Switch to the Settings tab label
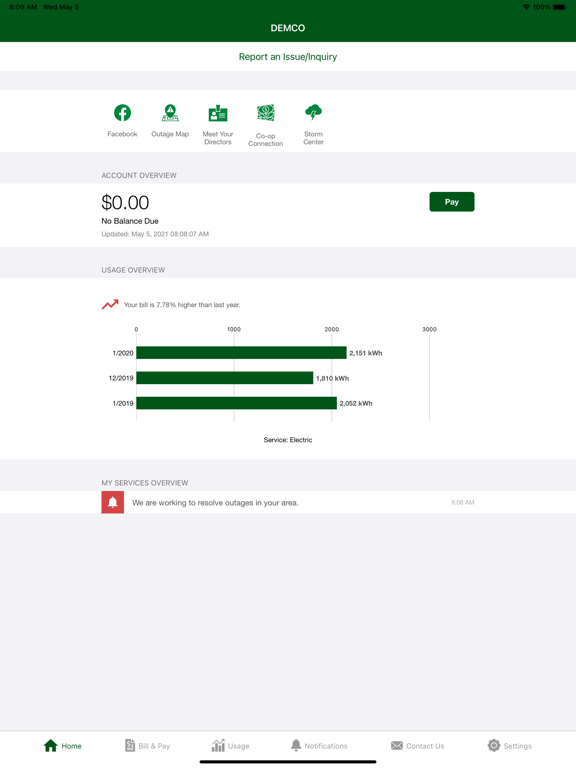Viewport: 576px width, 768px height. [x=518, y=746]
